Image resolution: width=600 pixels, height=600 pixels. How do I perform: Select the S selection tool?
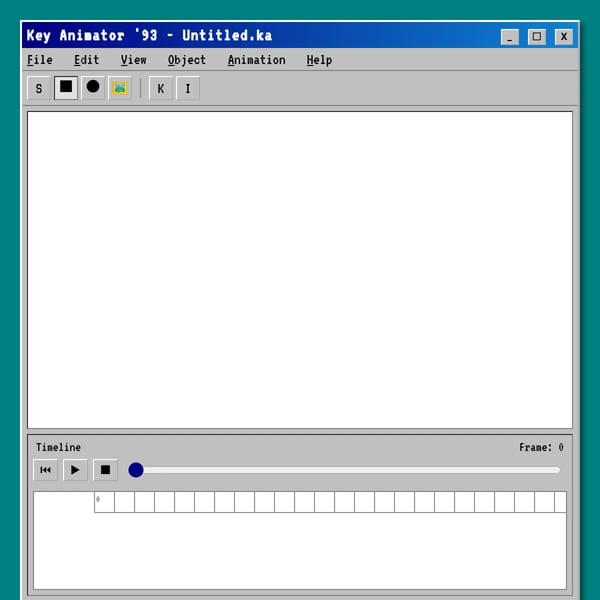coord(39,88)
